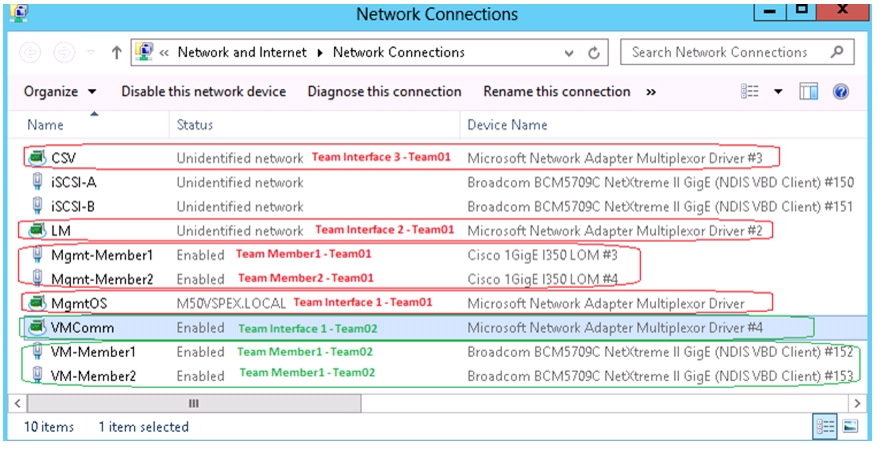The width and height of the screenshot is (882, 473).
Task: Click the VMComm adapter icon
Action: pyautogui.click(x=38, y=327)
